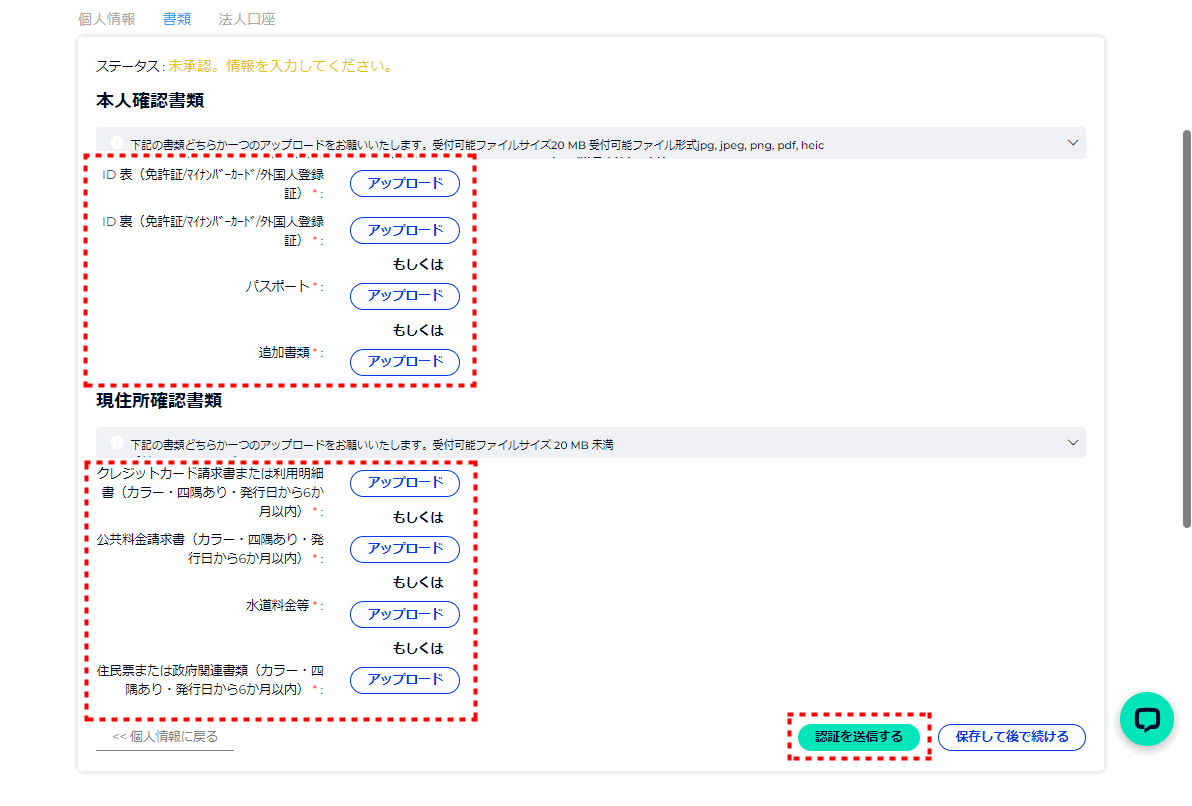Open the 個人情報 tab
Screen dimensions: 1192x806
tap(106, 19)
